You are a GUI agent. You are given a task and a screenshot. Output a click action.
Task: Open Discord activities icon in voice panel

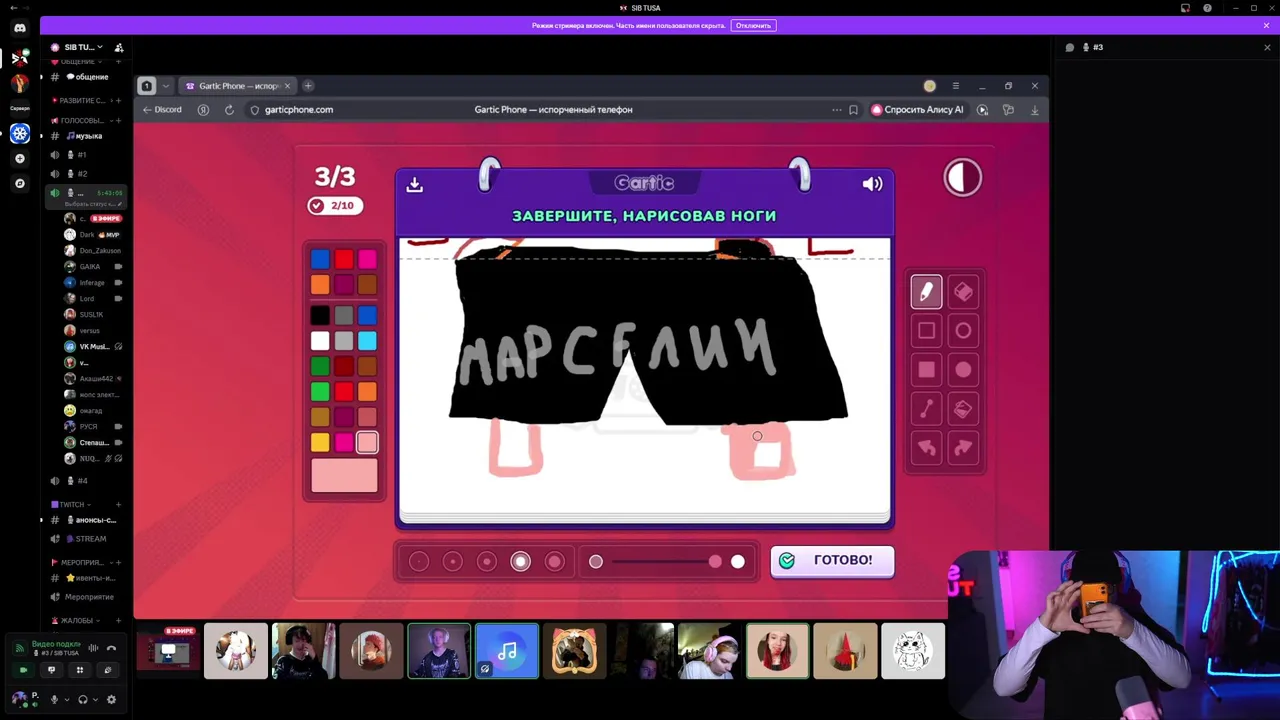(x=80, y=670)
